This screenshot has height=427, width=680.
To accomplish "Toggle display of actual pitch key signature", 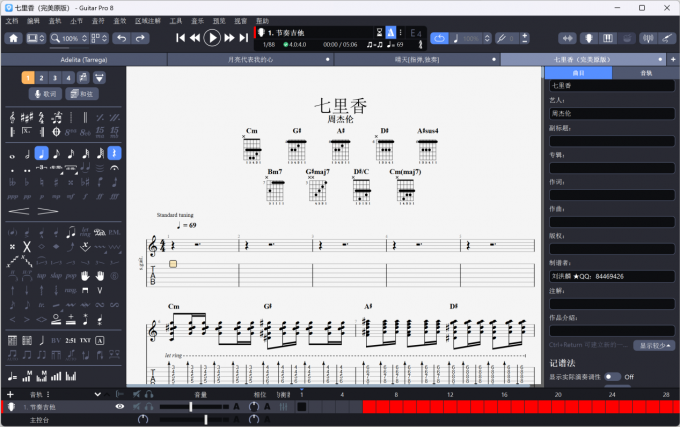I will [629, 377].
